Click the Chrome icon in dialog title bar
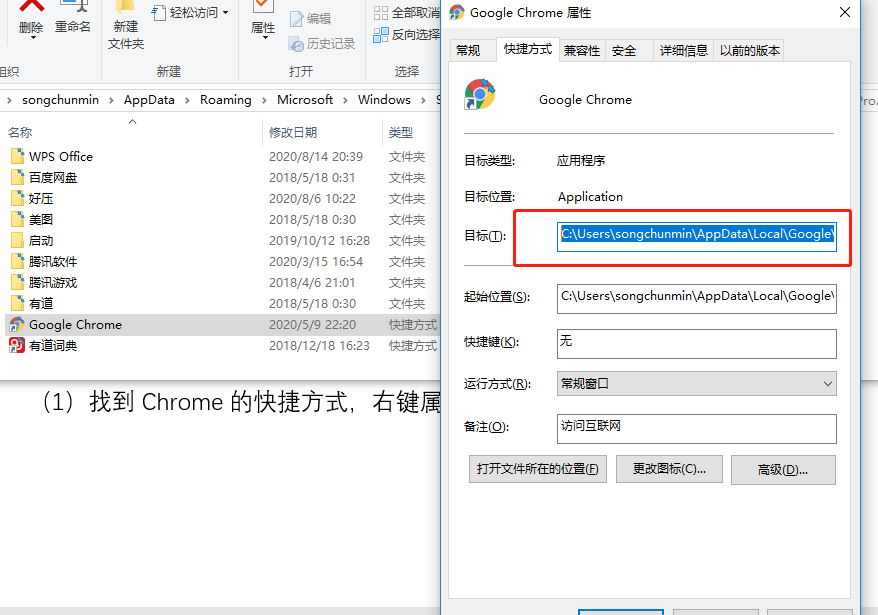 pyautogui.click(x=457, y=12)
